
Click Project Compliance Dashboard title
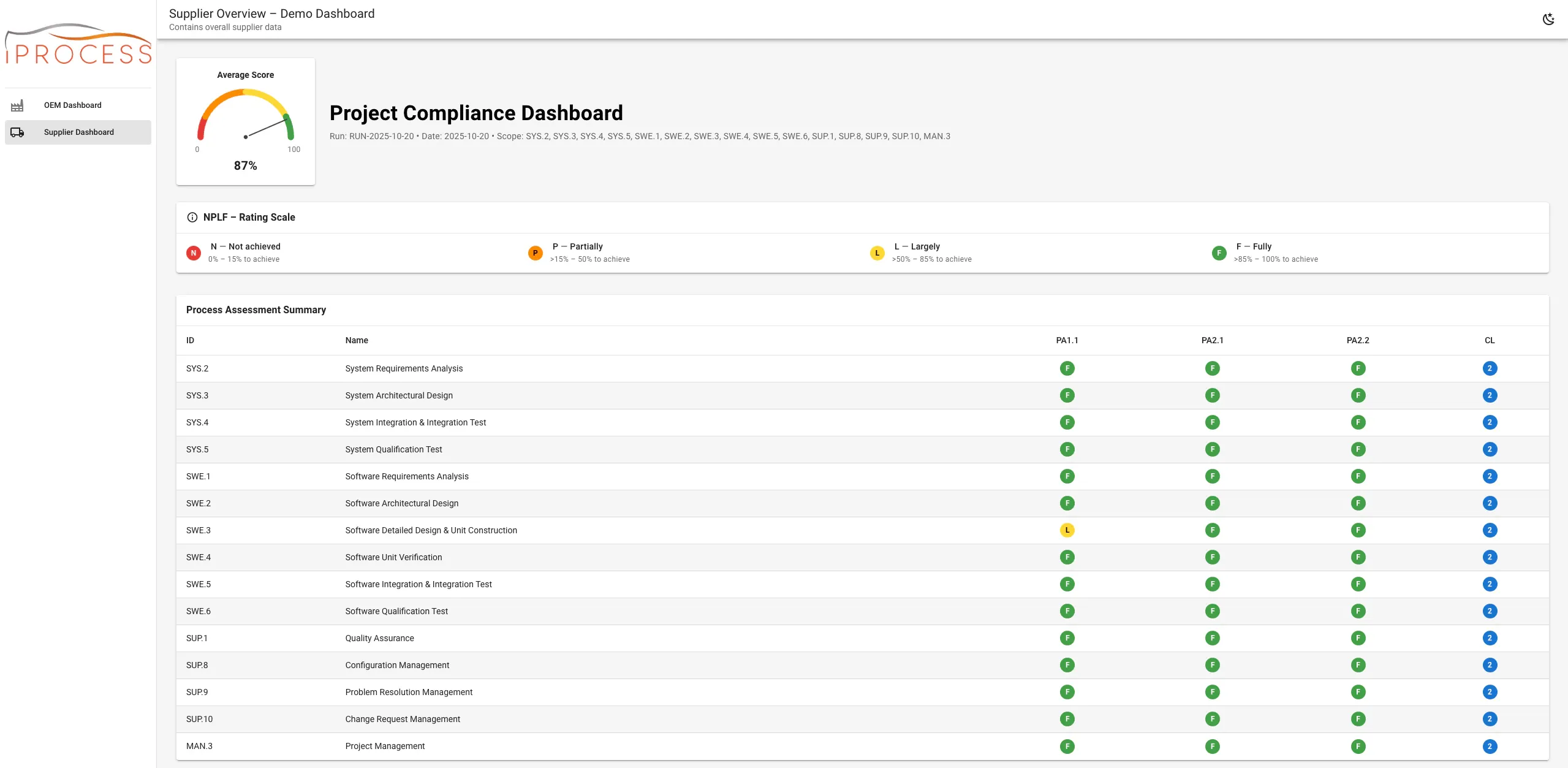pos(476,113)
